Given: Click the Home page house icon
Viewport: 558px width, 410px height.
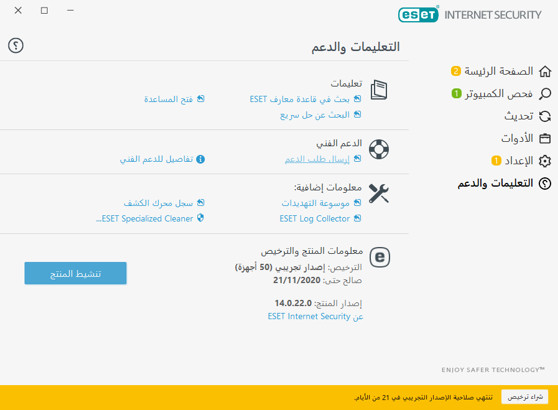Looking at the screenshot, I should pos(545,71).
